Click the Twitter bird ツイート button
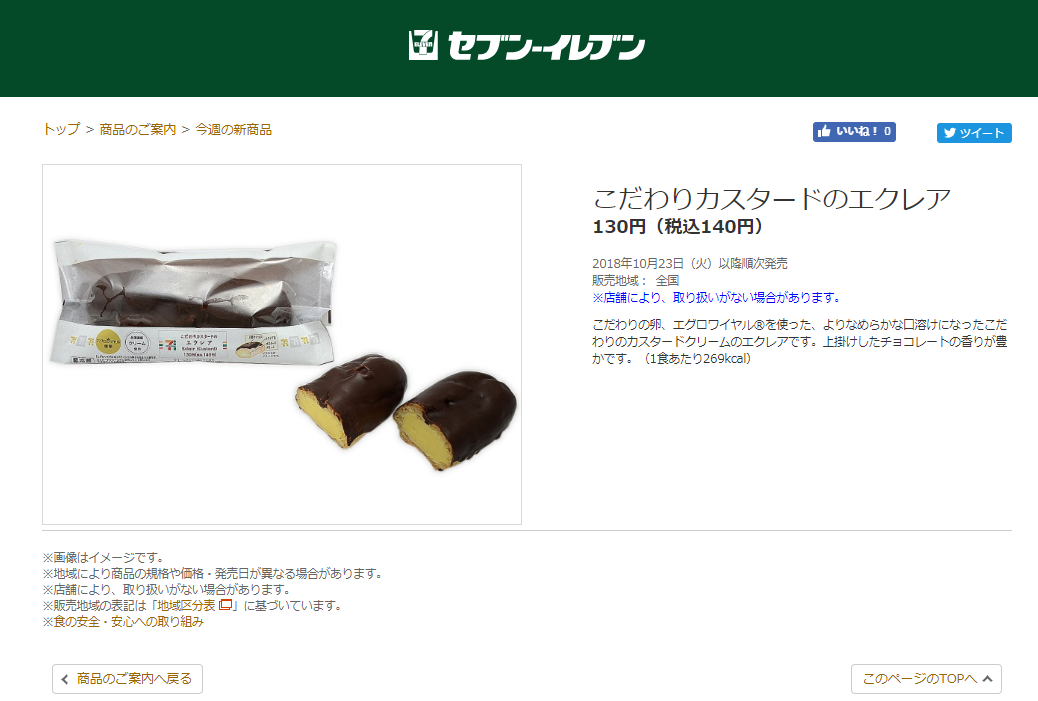The height and width of the screenshot is (701, 1038). point(974,132)
